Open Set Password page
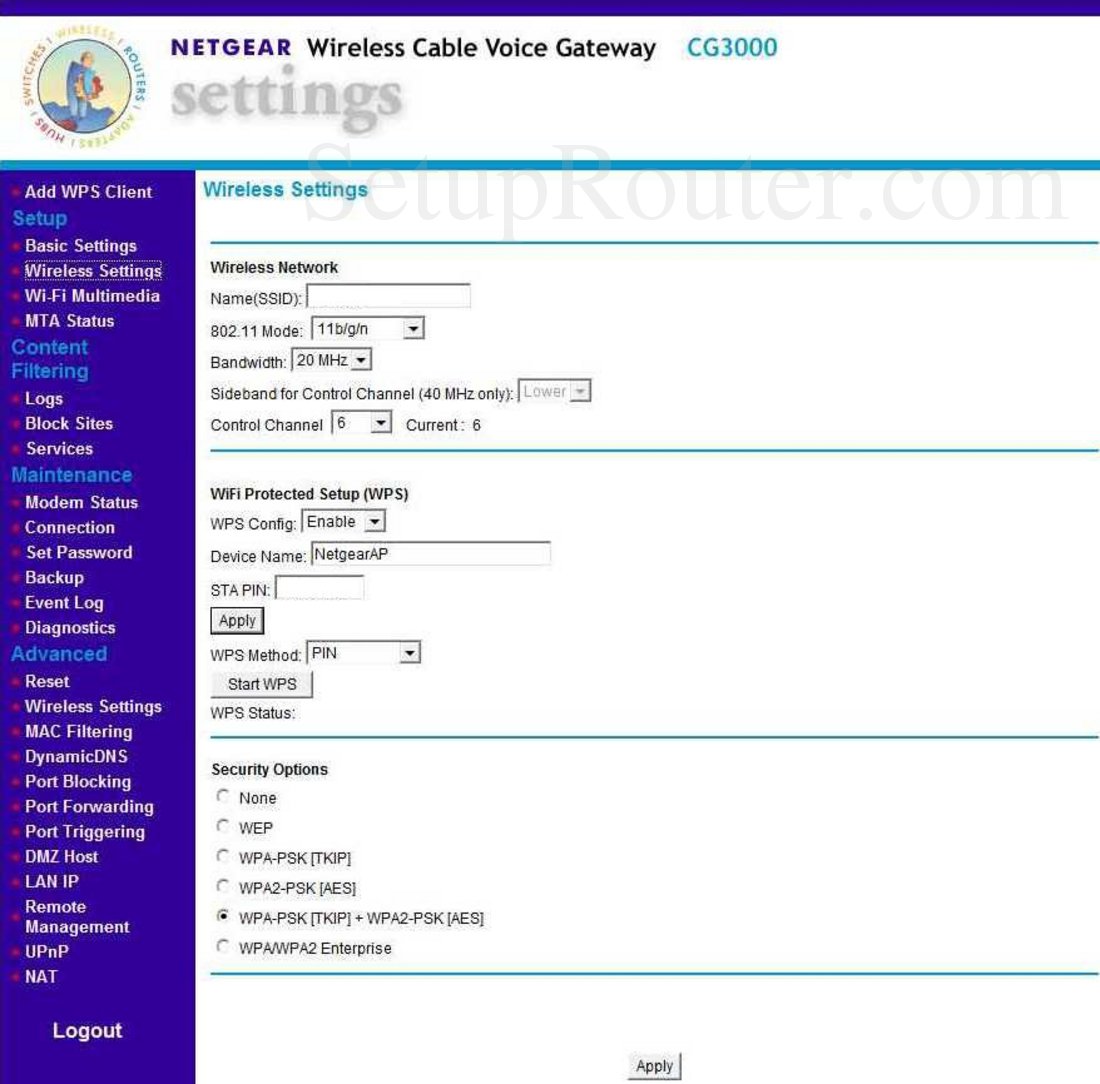1100x1084 pixels. point(79,552)
